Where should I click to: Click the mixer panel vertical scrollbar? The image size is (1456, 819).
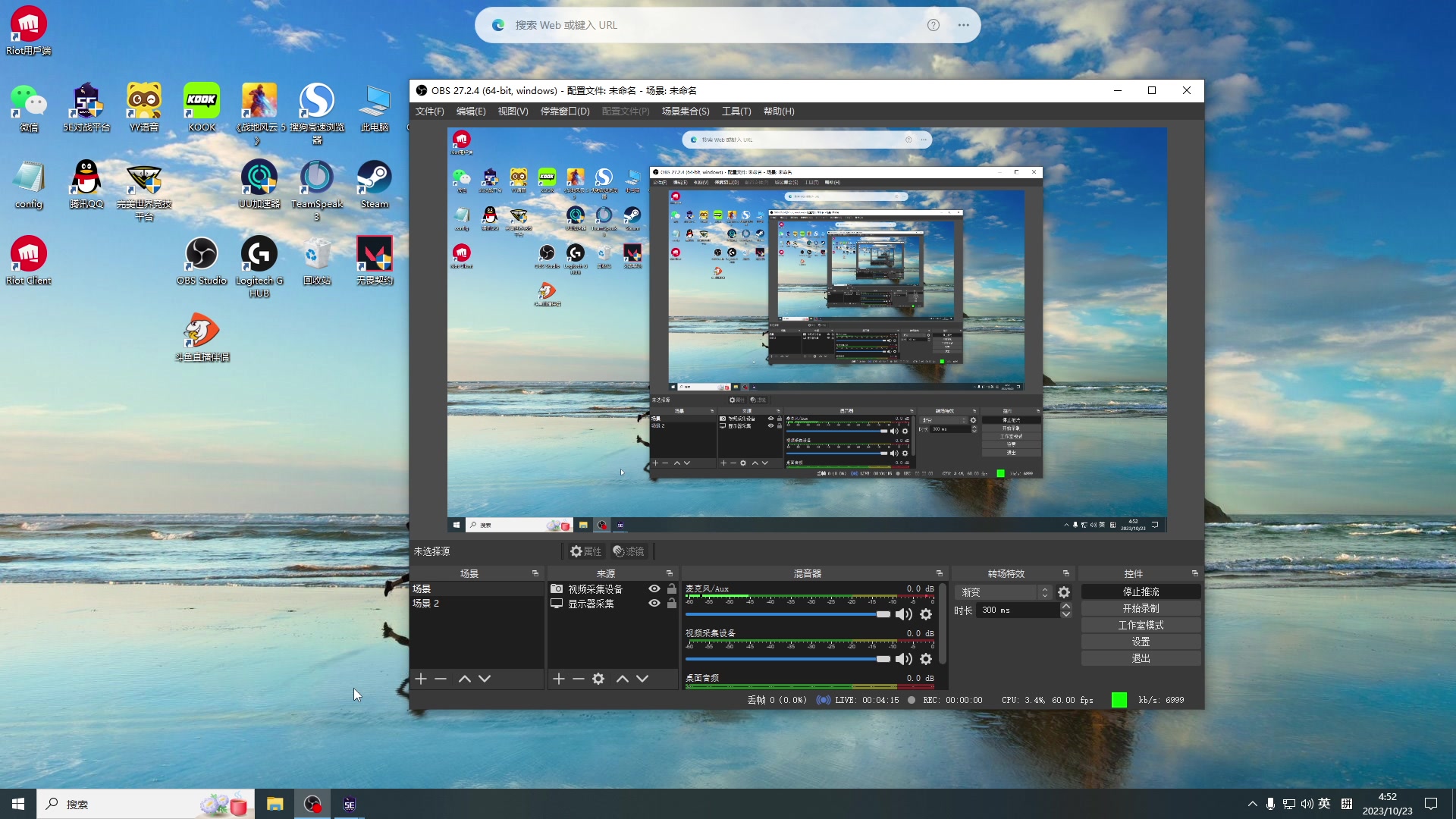(942, 623)
